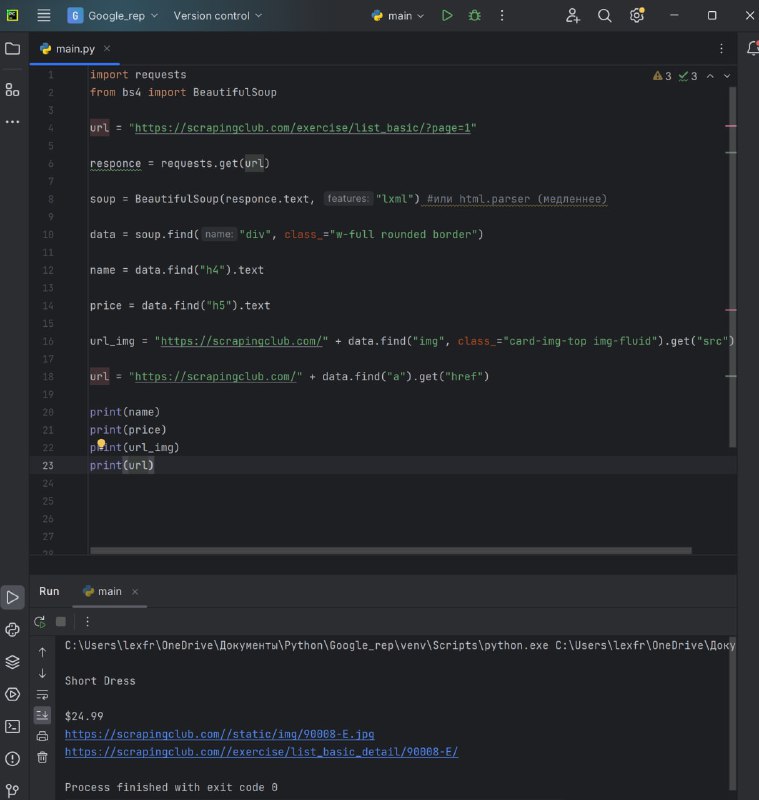759x800 pixels.
Task: Place cursor on line 23 print(url)
Action: pos(121,465)
